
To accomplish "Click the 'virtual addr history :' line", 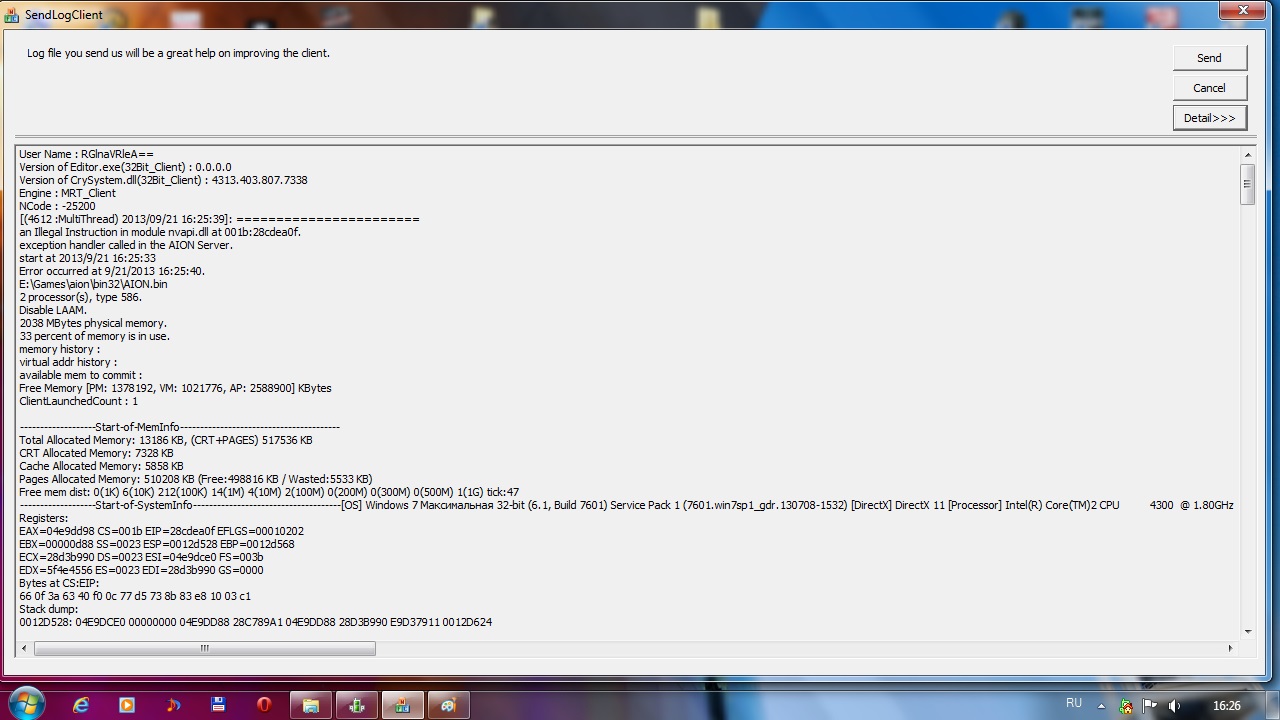I will click(68, 362).
